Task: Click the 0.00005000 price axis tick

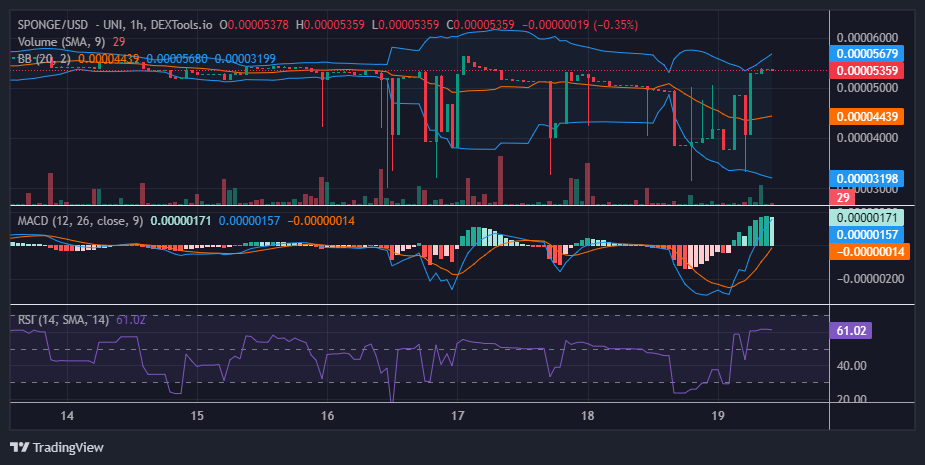Action: (x=867, y=88)
